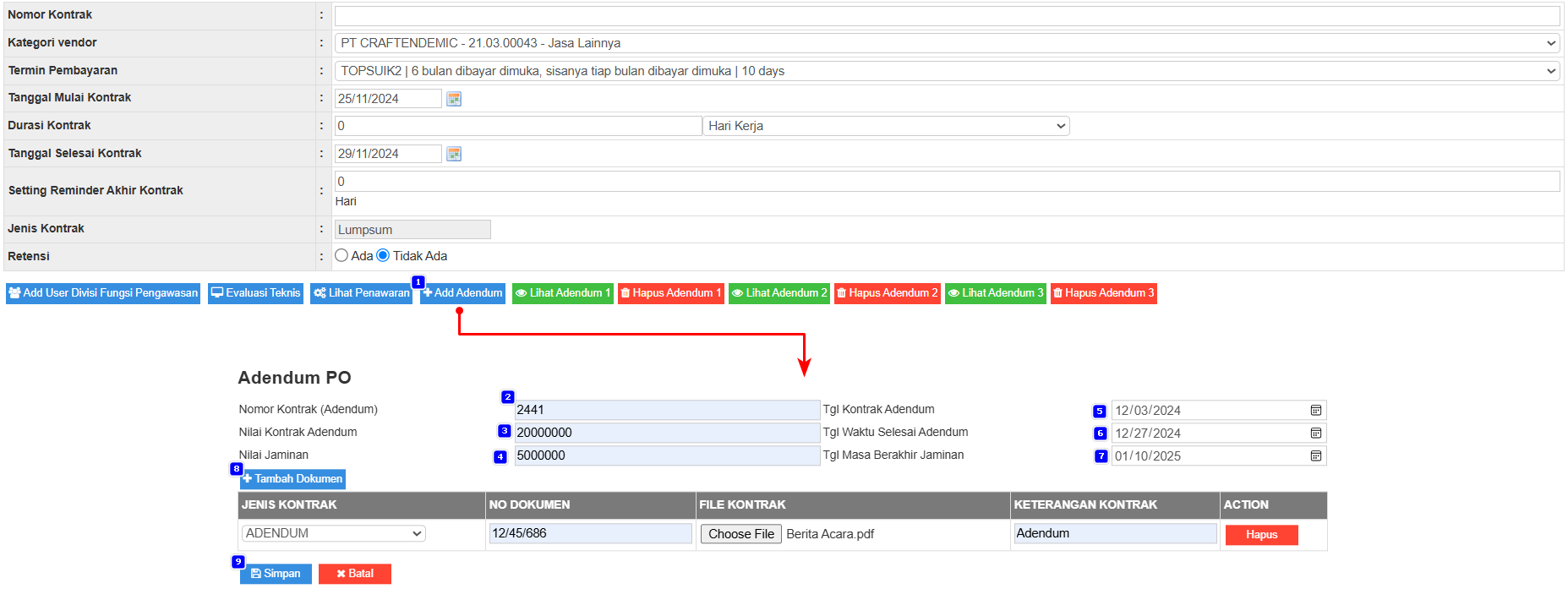Screen dimensions: 1568x589
Task: Open the ADENDUM jenis kontrak dropdown
Action: [333, 533]
